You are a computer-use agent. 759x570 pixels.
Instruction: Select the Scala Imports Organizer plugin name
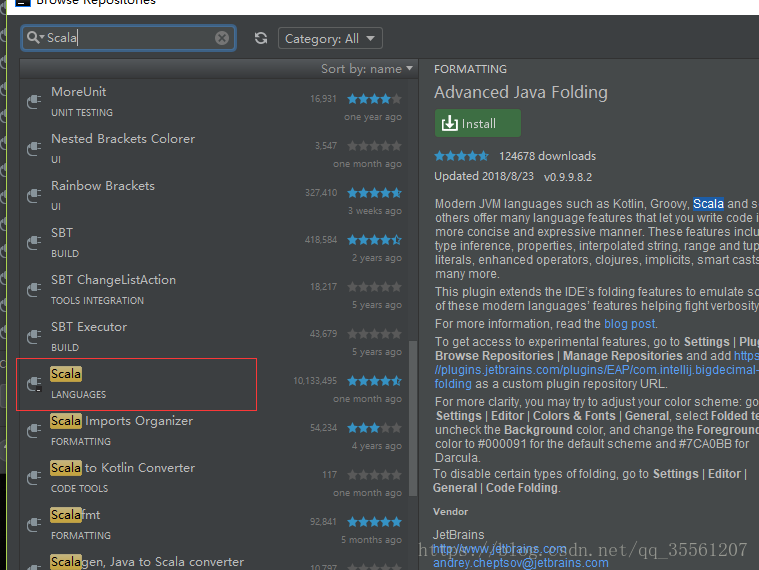pos(121,421)
